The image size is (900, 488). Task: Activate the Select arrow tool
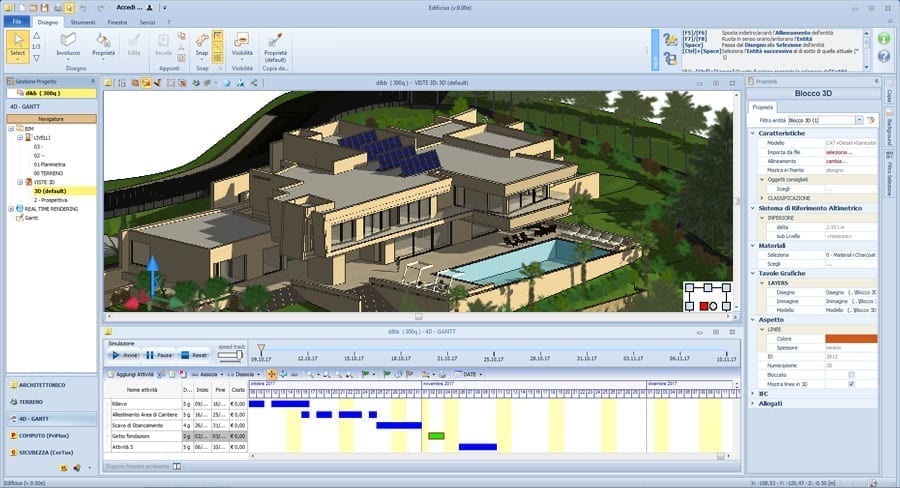(x=18, y=45)
